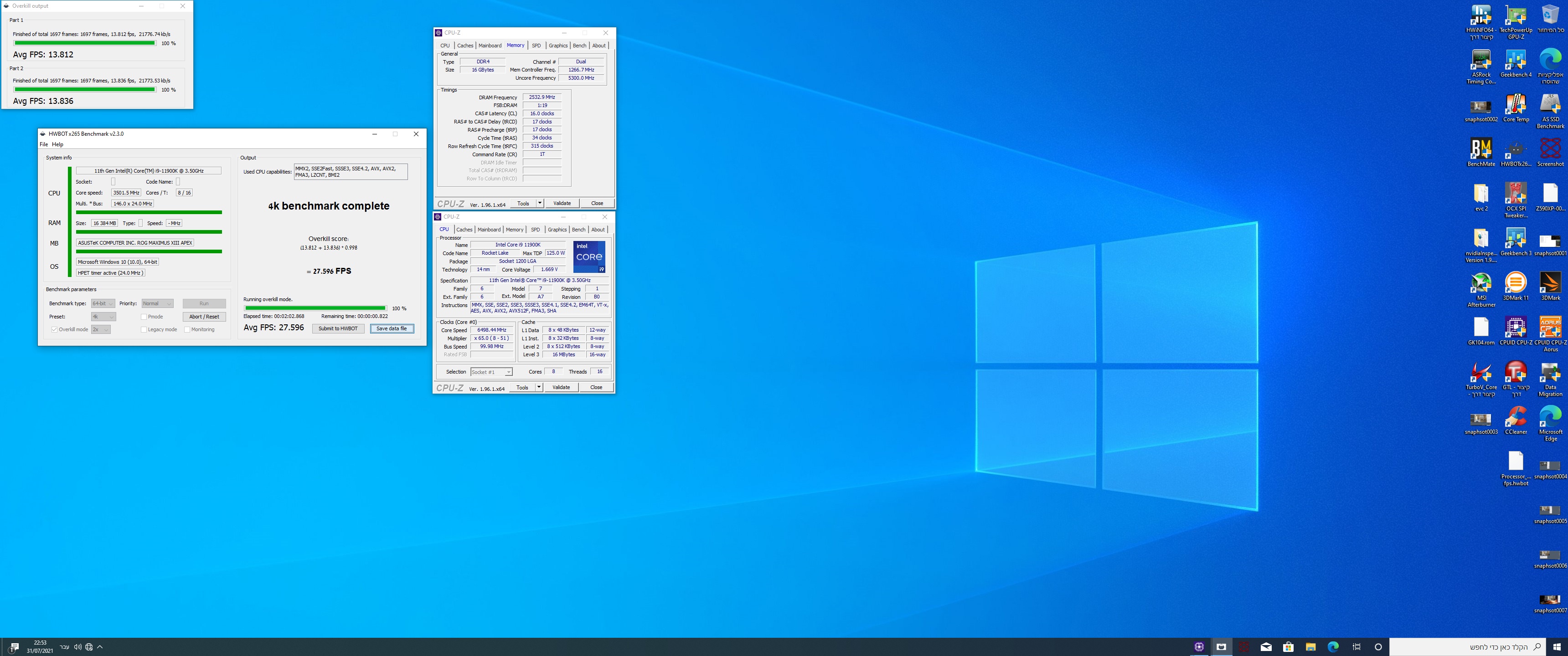Viewport: 1568px width, 656px height.
Task: Open the Priority Normal dropdown
Action: [158, 303]
